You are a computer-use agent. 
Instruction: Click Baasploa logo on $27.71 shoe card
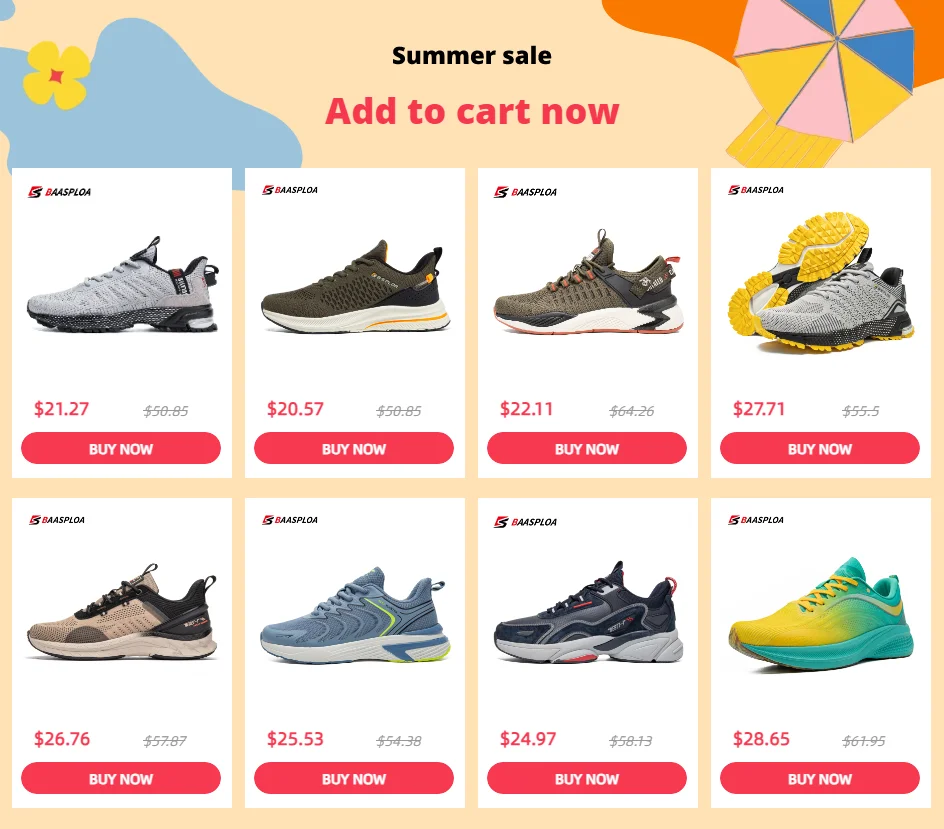[x=756, y=190]
